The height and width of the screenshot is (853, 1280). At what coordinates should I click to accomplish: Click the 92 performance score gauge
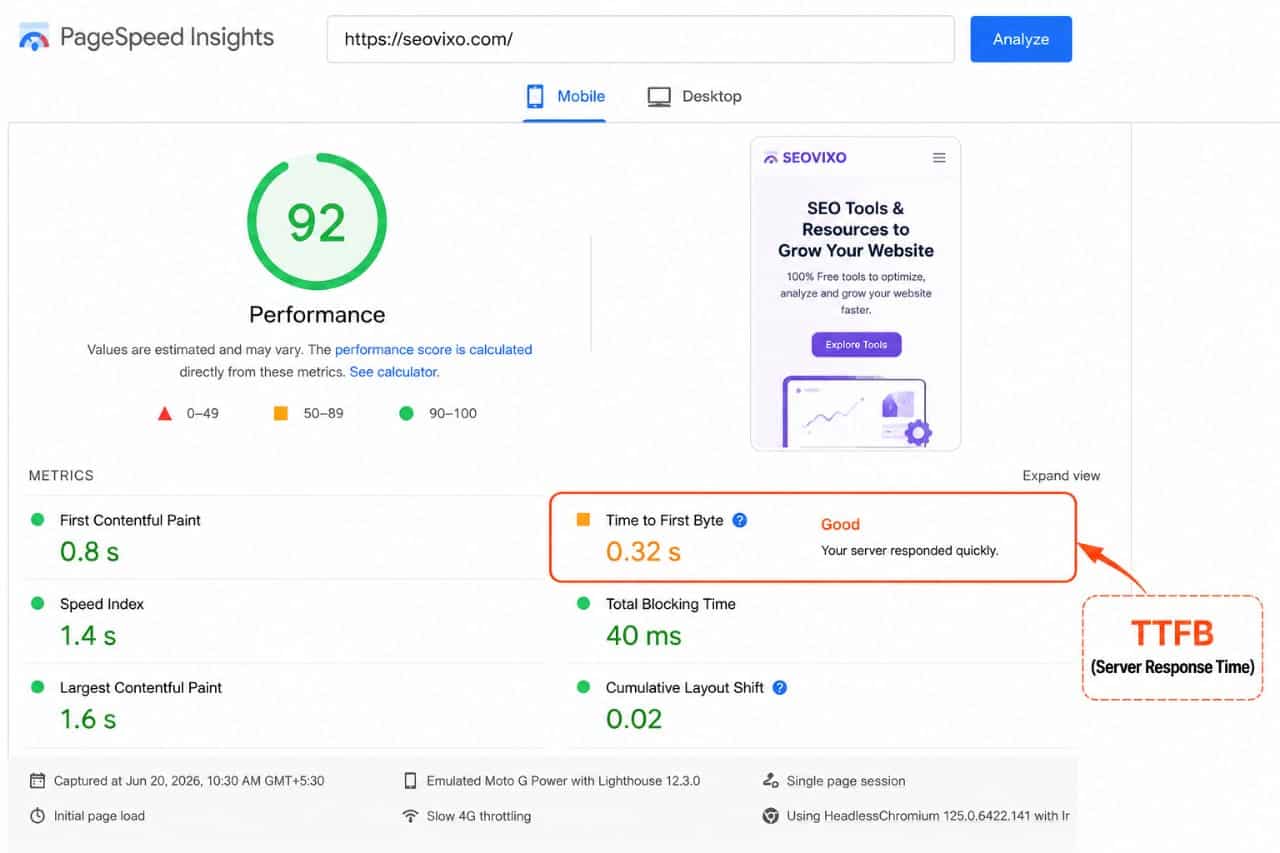click(316, 222)
